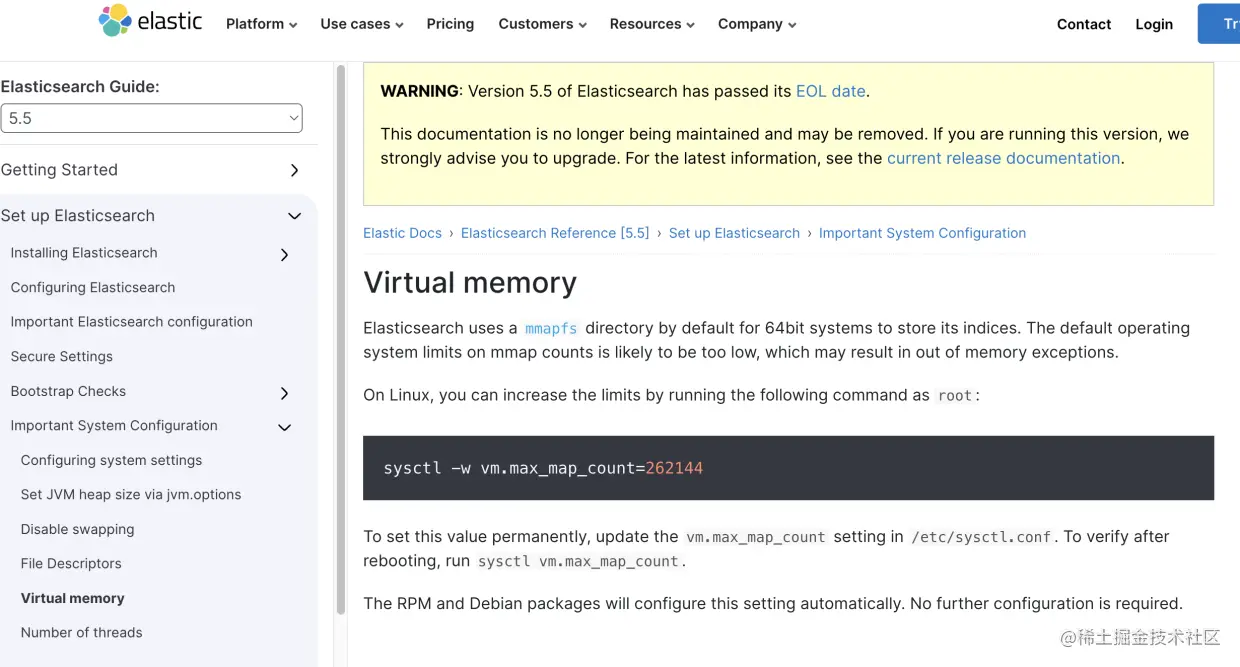Click Elasticsearch Reference [5.5] breadcrumb
The width and height of the screenshot is (1240, 667).
pos(555,233)
